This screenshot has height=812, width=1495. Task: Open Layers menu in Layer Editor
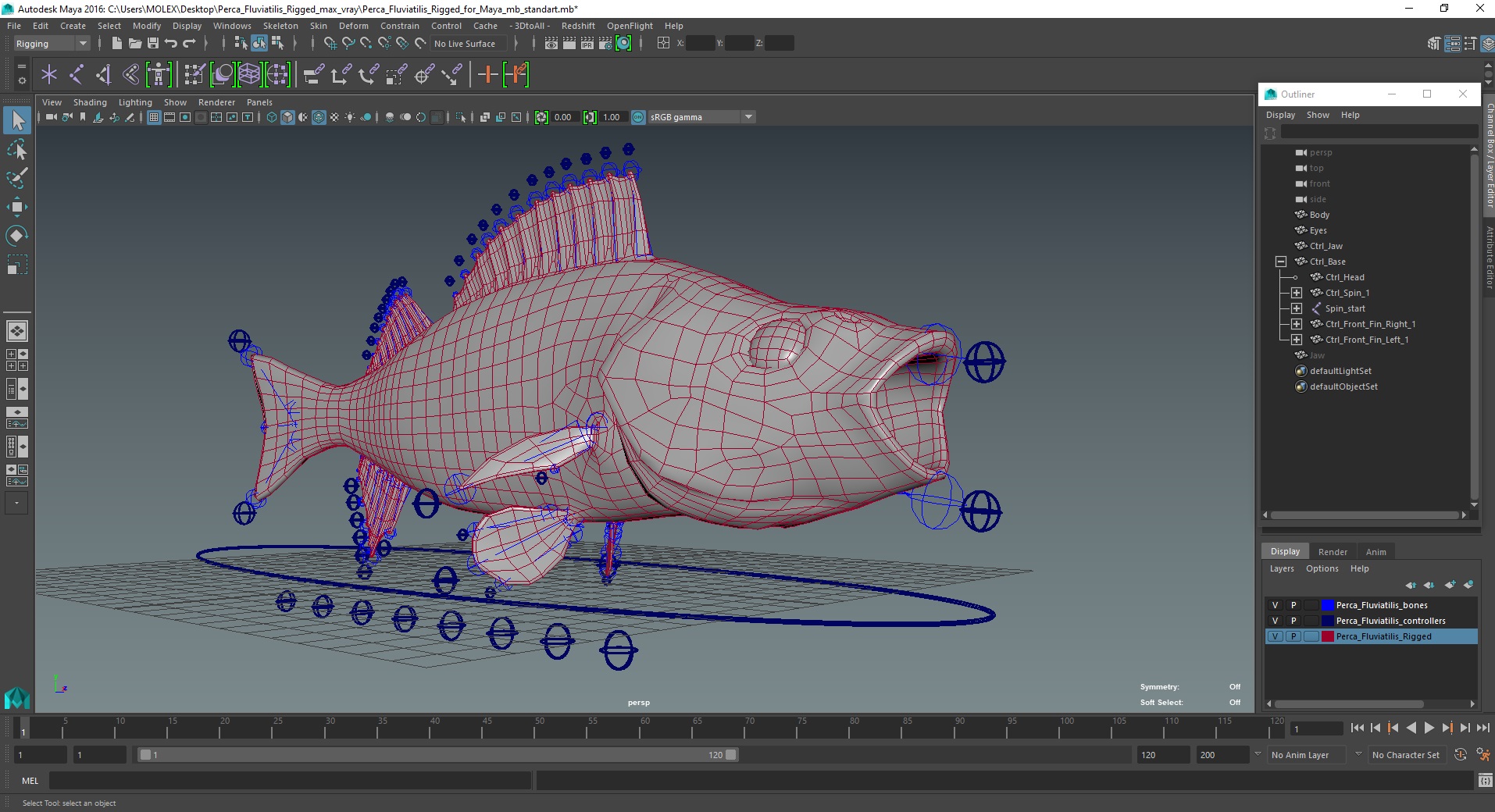(x=1281, y=568)
